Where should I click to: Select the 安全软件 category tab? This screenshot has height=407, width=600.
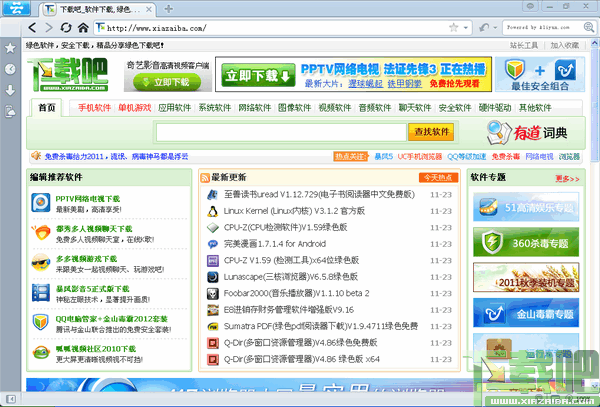[455, 108]
